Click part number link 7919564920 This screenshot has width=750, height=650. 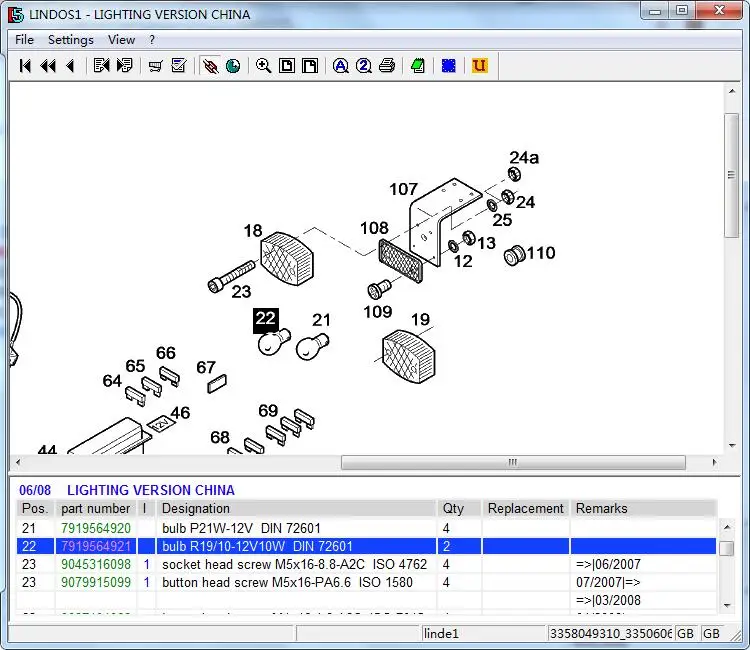[x=96, y=528]
